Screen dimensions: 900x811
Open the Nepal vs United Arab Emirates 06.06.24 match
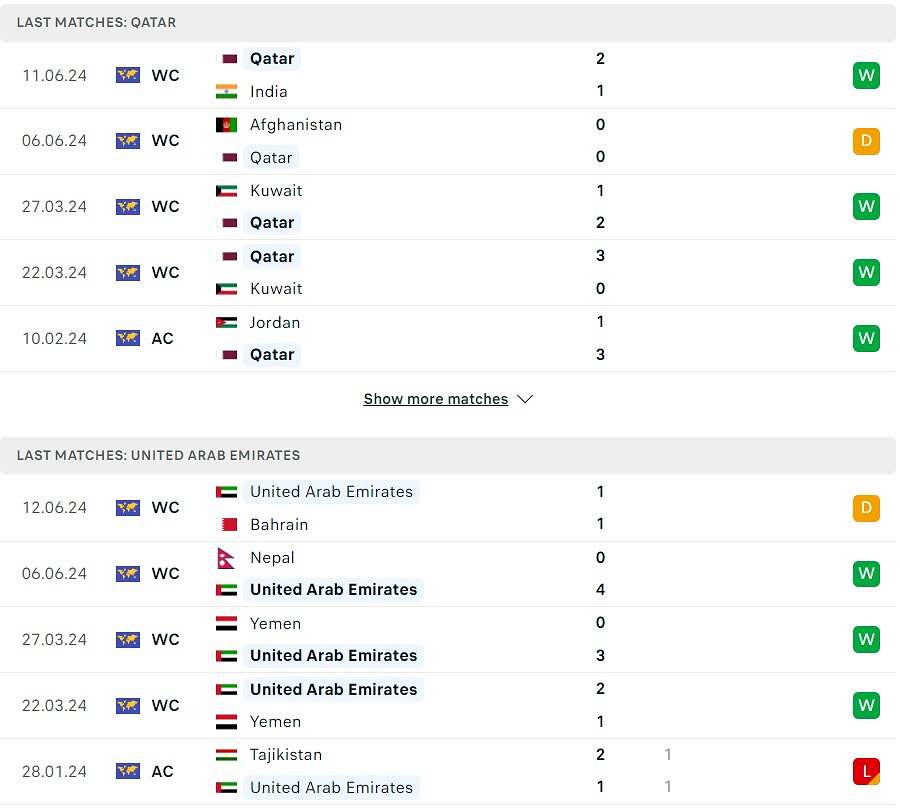(448, 574)
